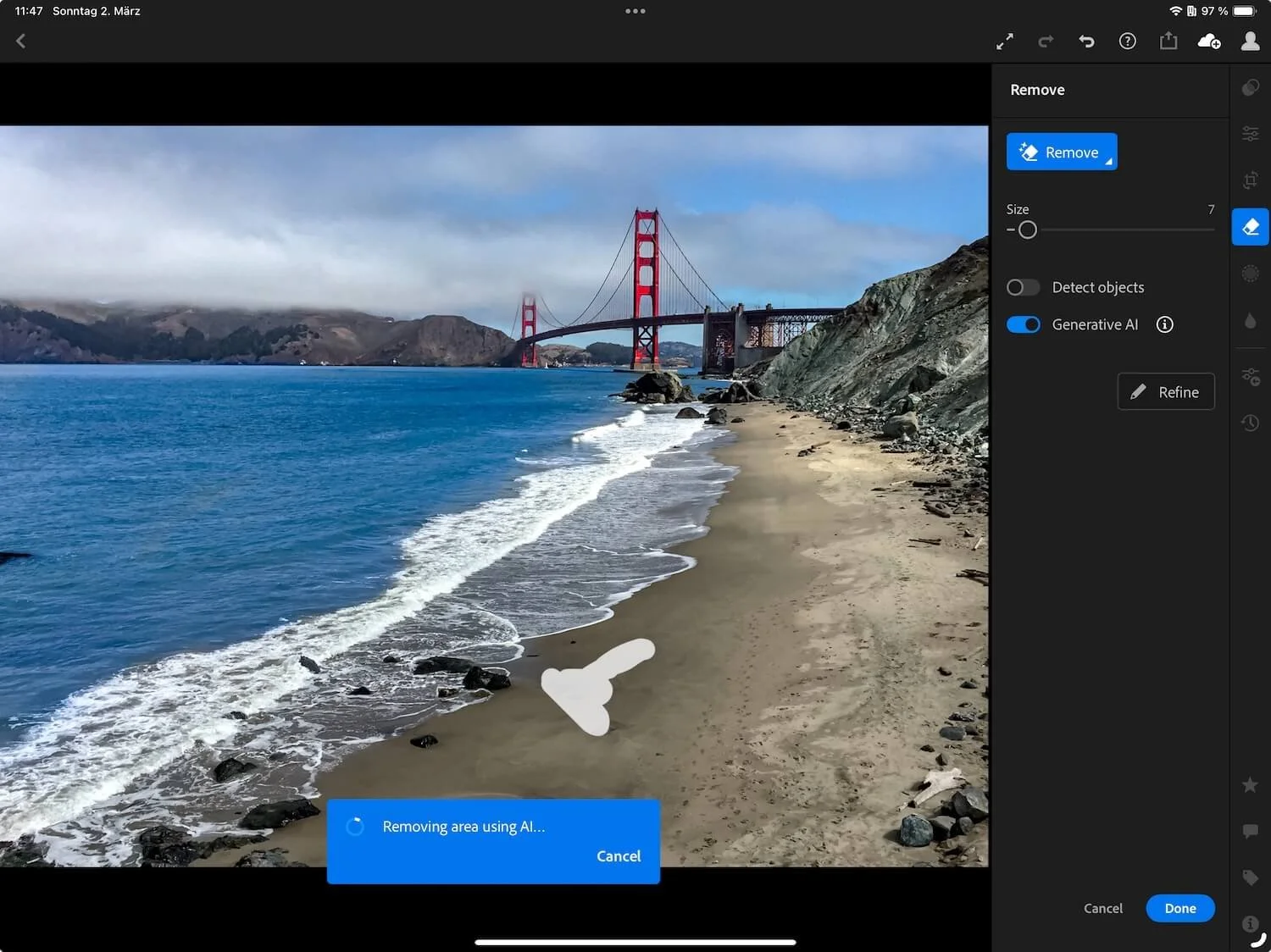Open the comments panel
This screenshot has height=952, width=1271.
tap(1250, 831)
